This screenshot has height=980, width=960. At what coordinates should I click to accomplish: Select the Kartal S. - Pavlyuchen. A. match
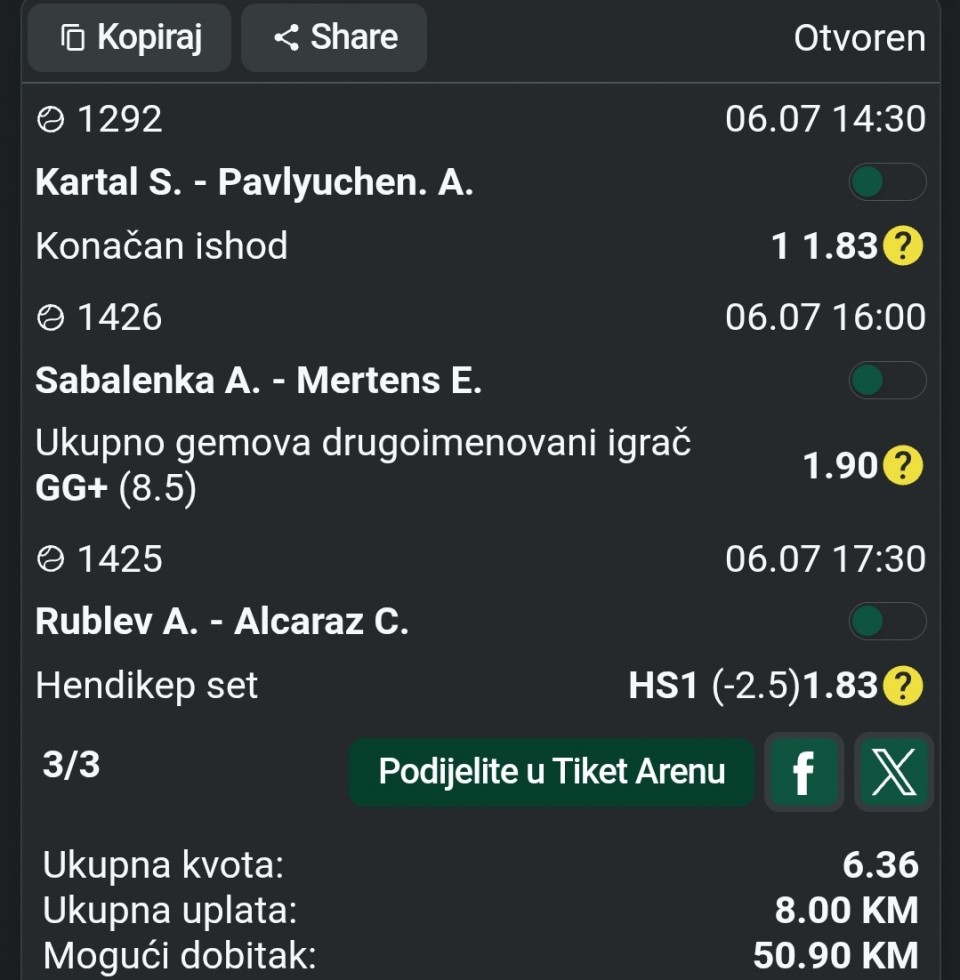254,182
